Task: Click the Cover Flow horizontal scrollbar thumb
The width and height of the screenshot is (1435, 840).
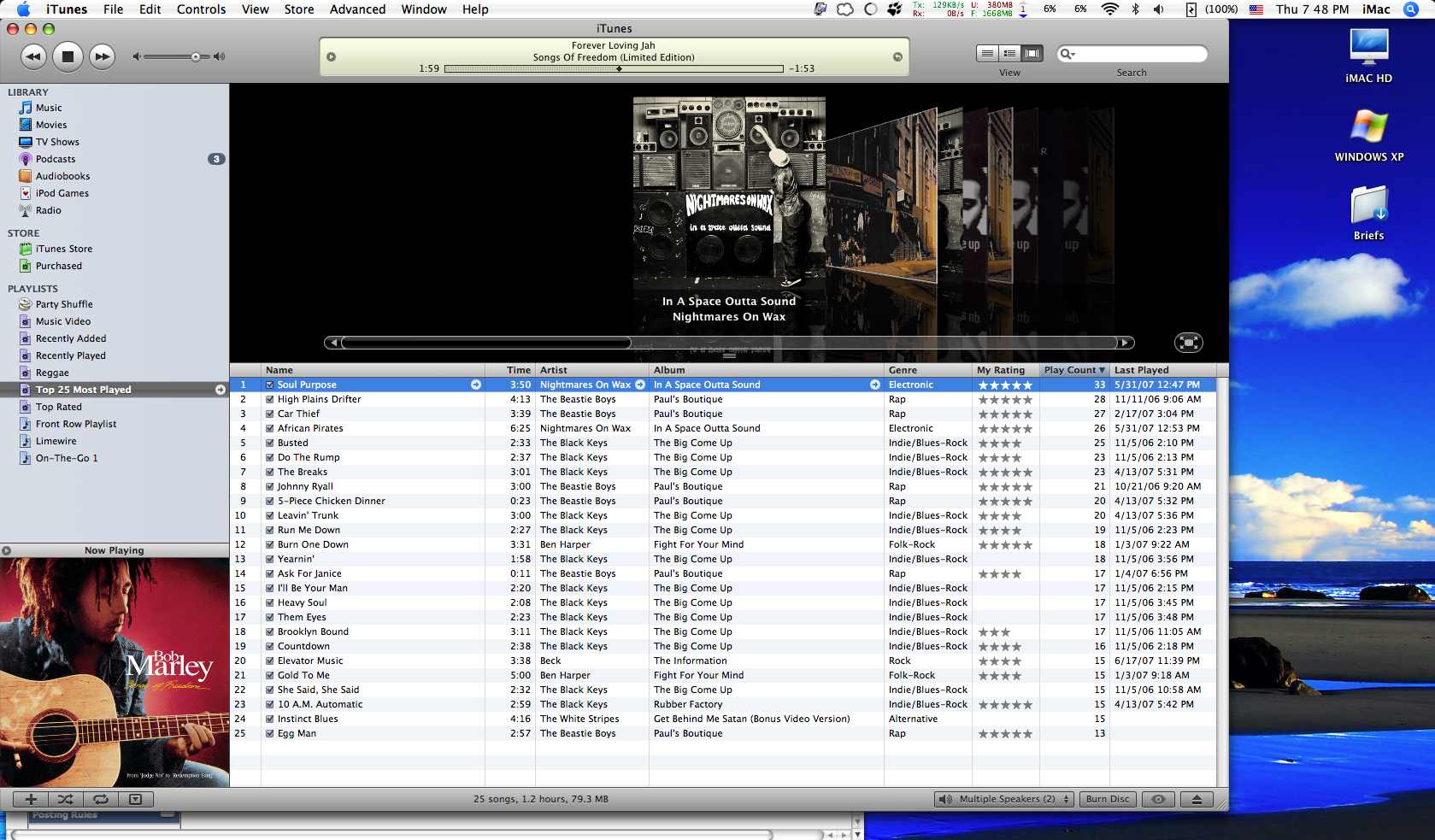Action: tap(485, 343)
